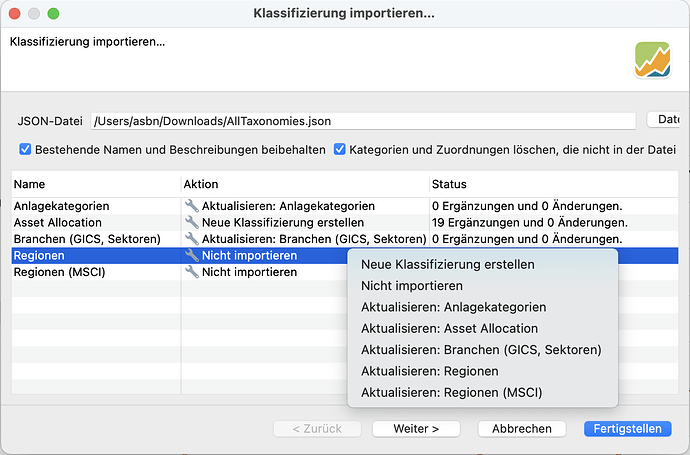This screenshot has height=455, width=690.
Task: Click wrench icon in selected Regionen row
Action: point(192,256)
